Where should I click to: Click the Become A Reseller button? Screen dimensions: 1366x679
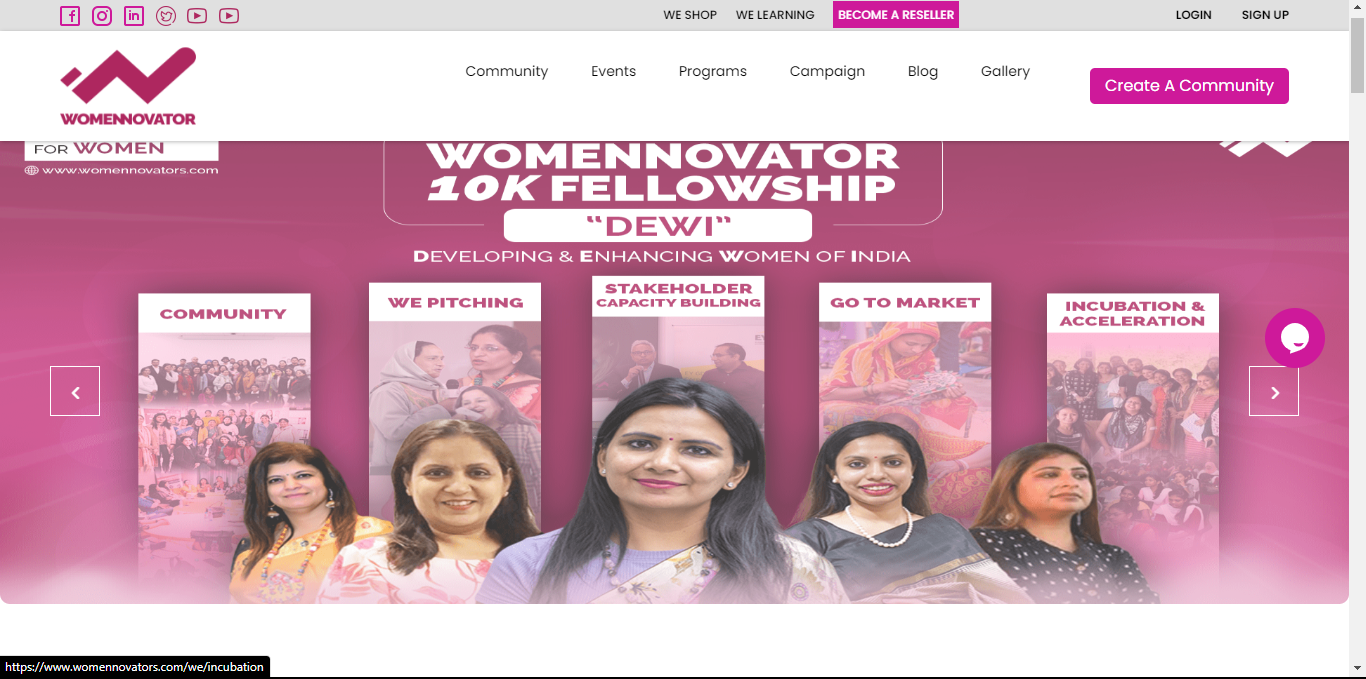(896, 15)
